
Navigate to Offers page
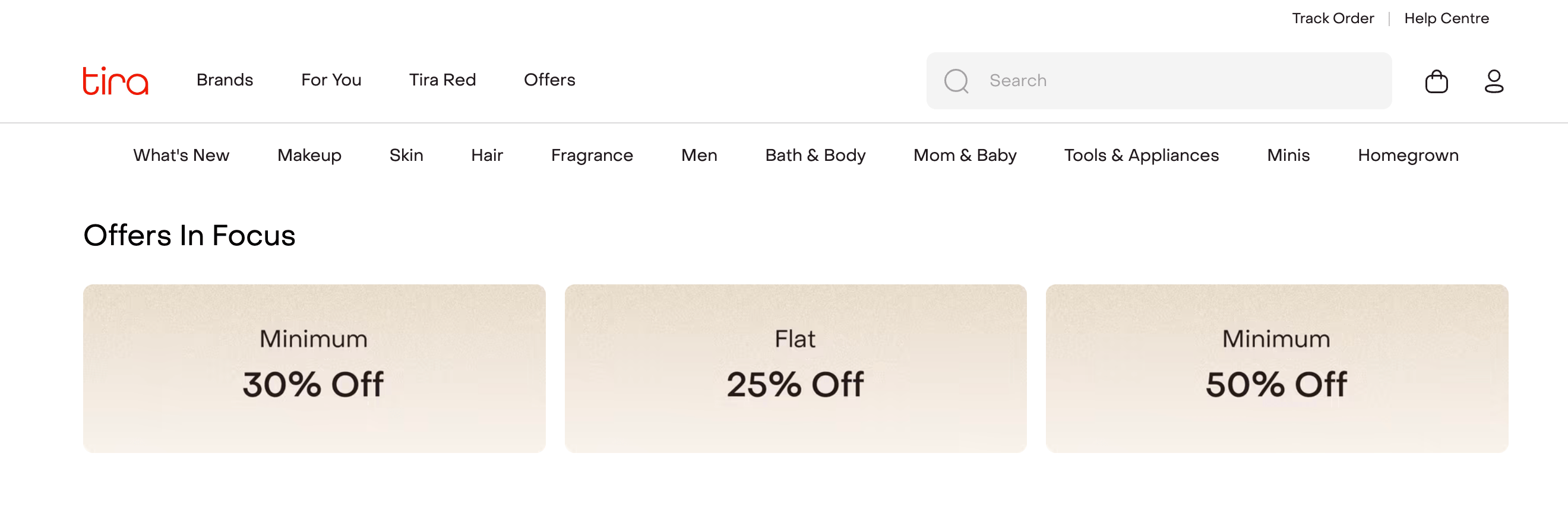coord(549,80)
